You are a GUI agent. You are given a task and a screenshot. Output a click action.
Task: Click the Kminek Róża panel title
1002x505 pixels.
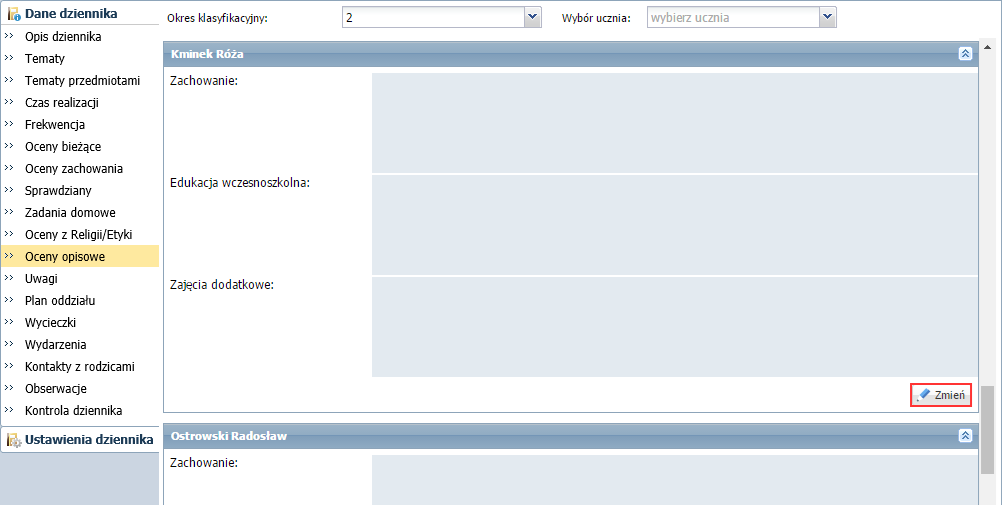point(207,54)
